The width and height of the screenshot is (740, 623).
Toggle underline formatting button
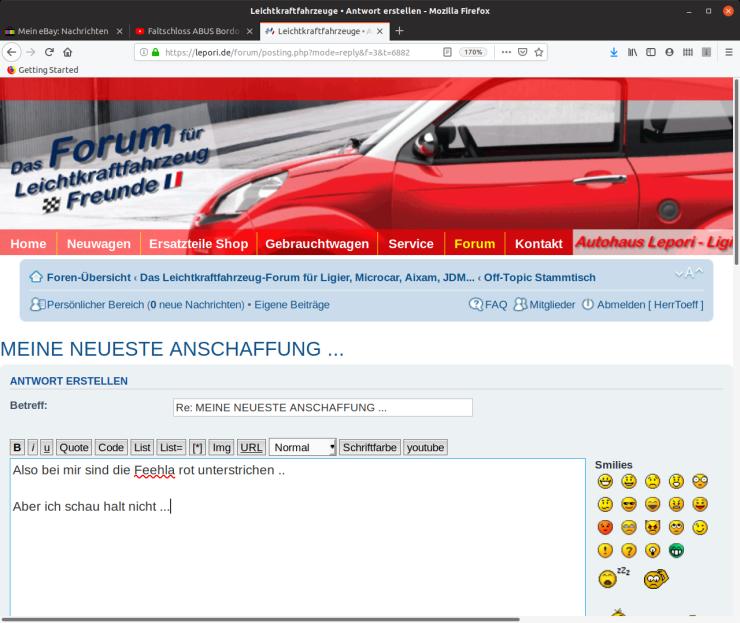coord(46,448)
